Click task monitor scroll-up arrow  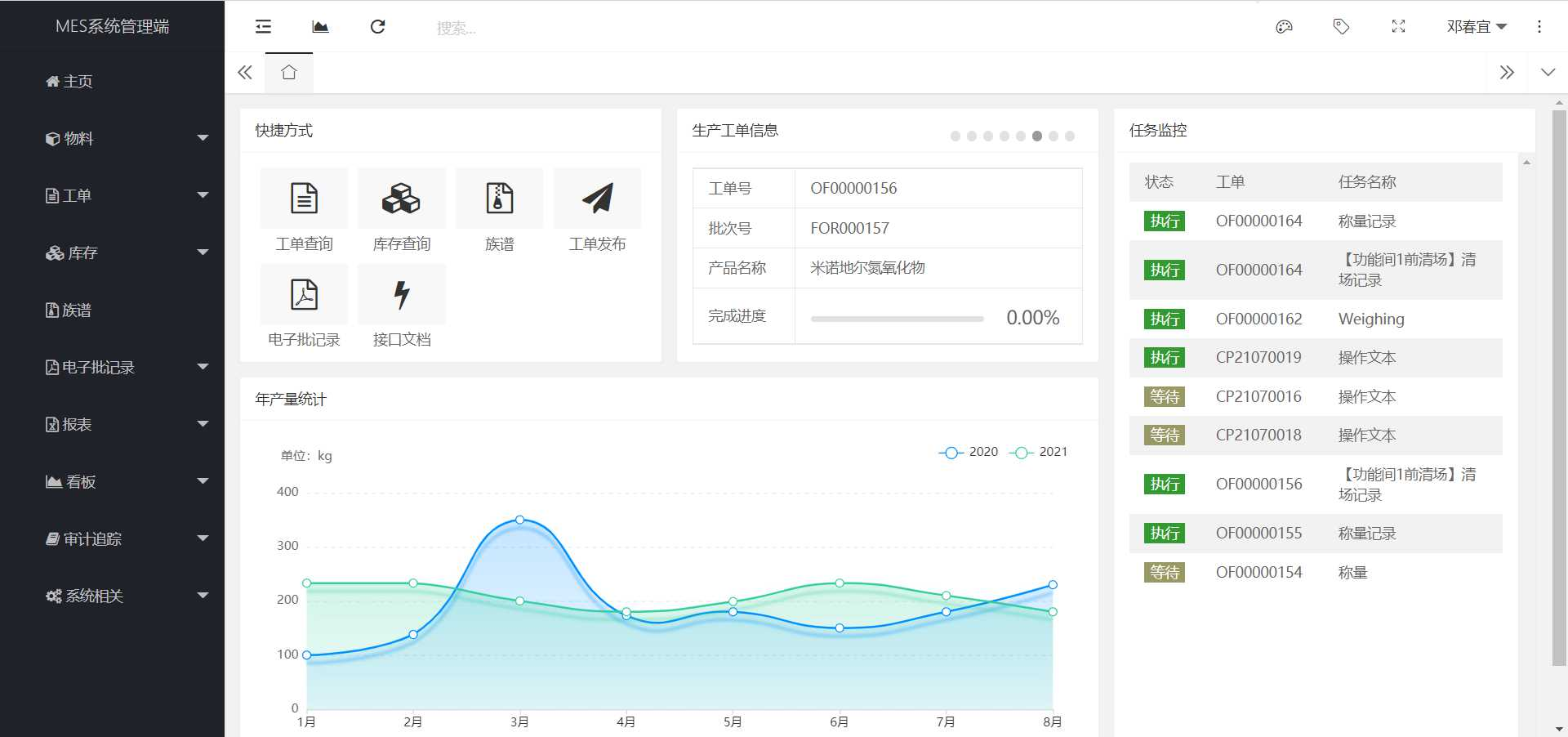1526,163
